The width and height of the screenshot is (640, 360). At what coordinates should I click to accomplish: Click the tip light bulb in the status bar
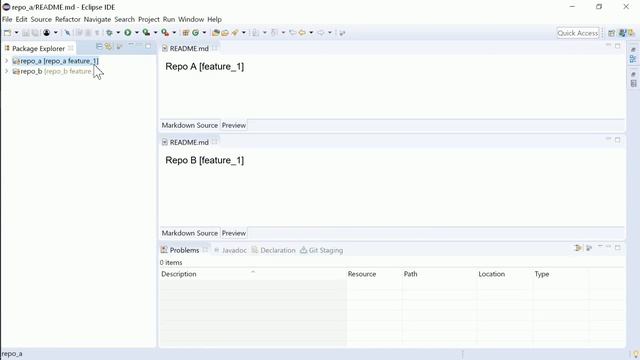coord(636,354)
